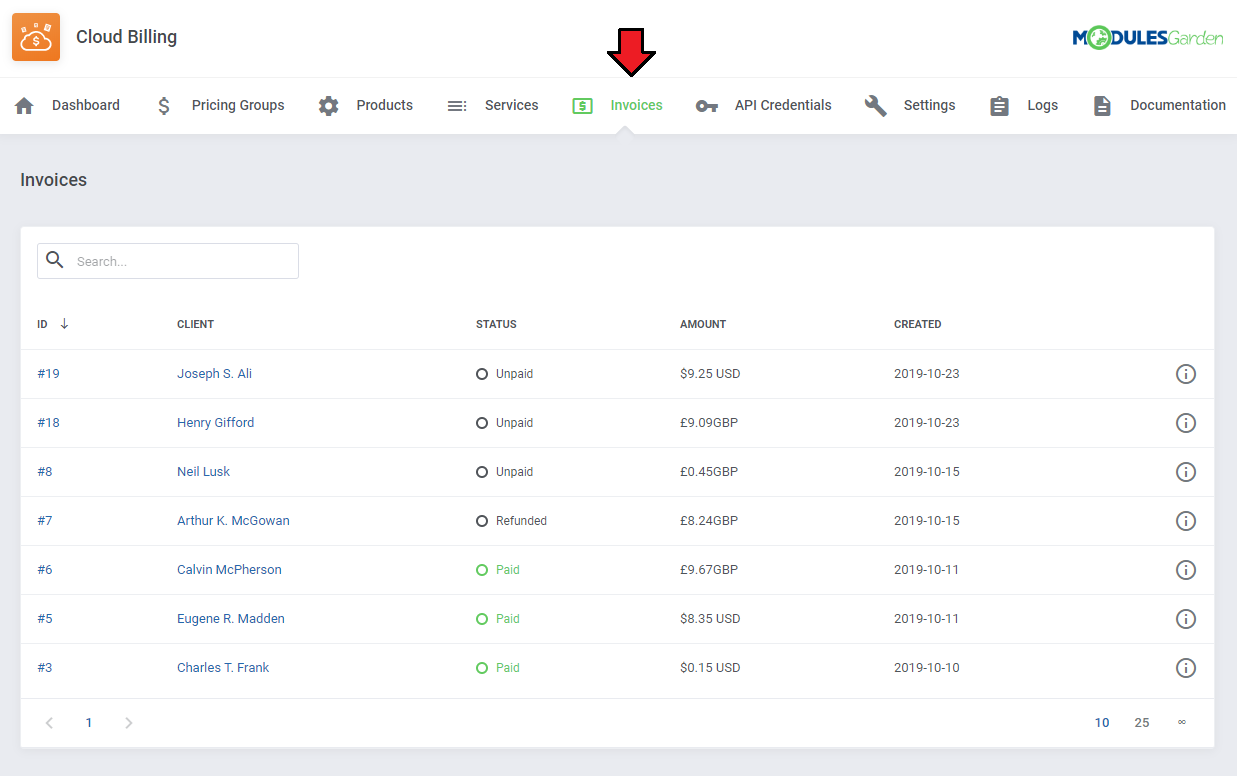Click the Pricing Groups dollar icon
The height and width of the screenshot is (776, 1237).
(164, 106)
